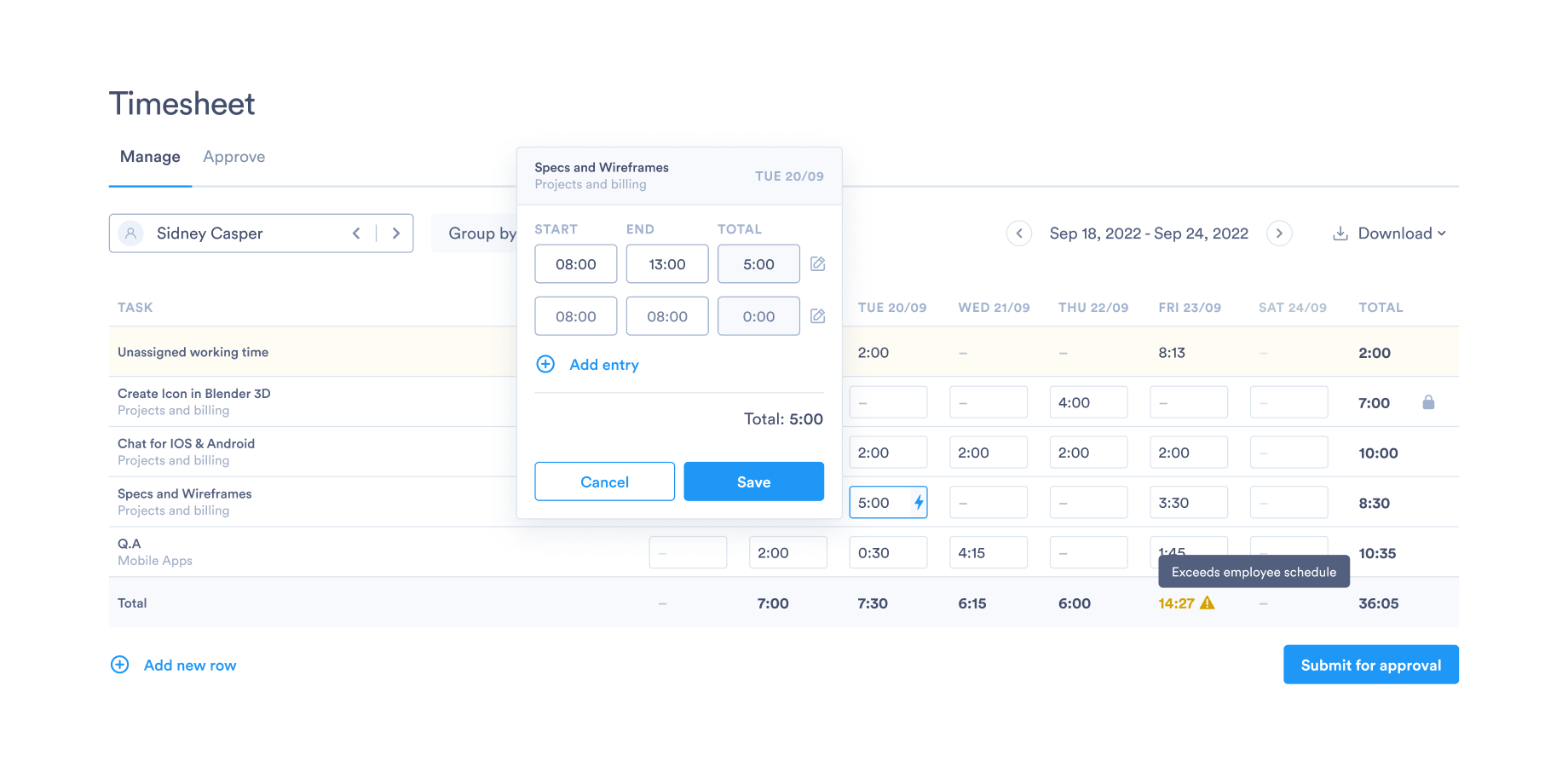The image size is (1568, 767).
Task: Expand the Download options chevron
Action: (x=1442, y=233)
